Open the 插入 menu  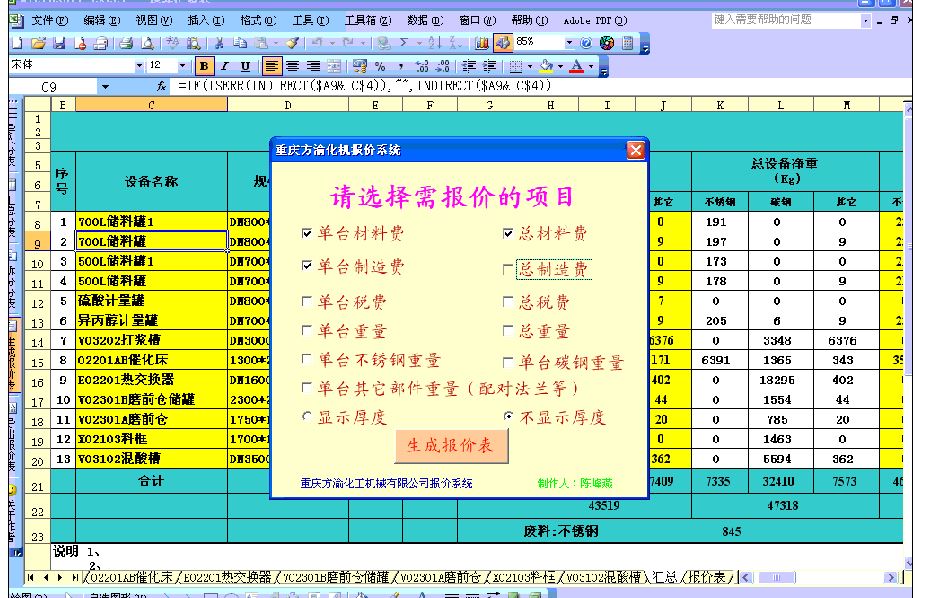coord(206,21)
